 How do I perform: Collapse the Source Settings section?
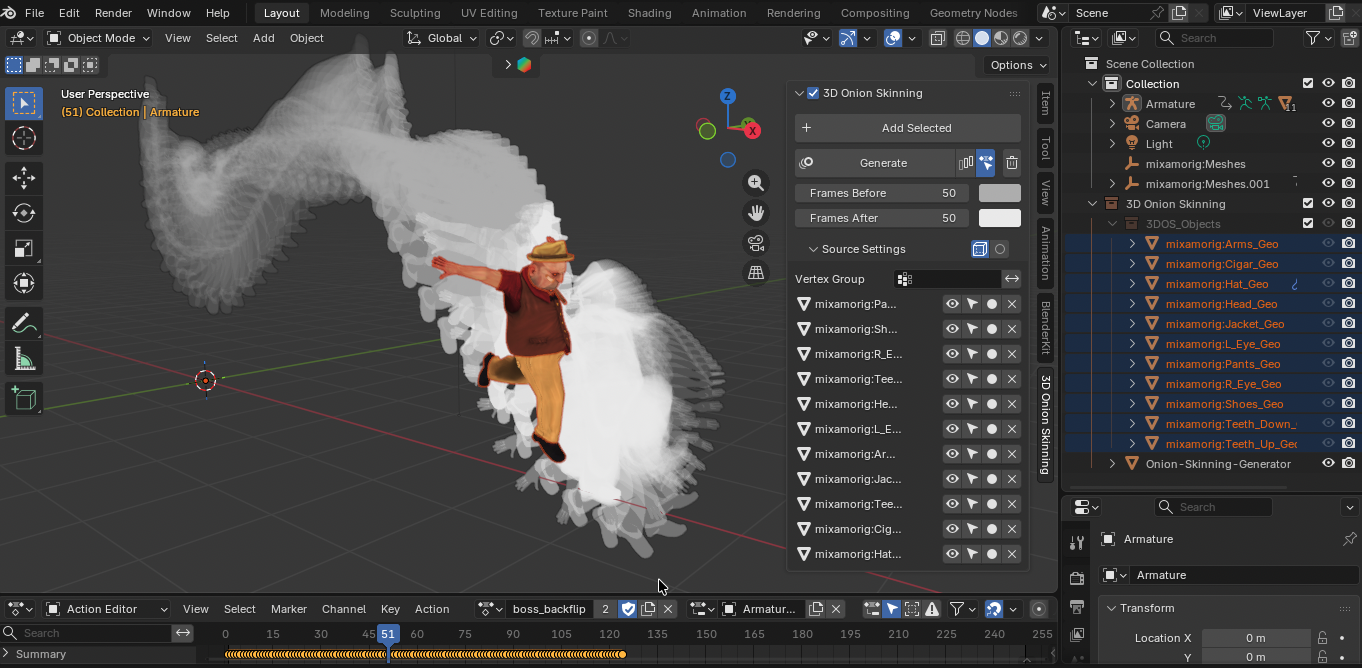coord(813,249)
